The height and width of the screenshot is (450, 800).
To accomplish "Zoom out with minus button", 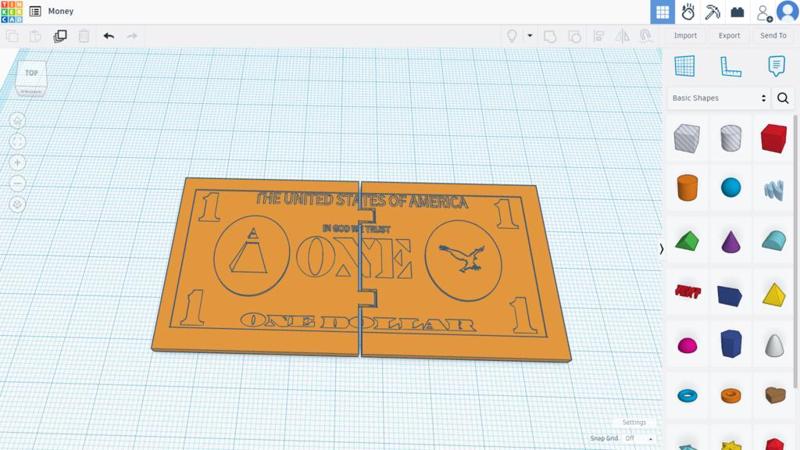I will click(17, 184).
